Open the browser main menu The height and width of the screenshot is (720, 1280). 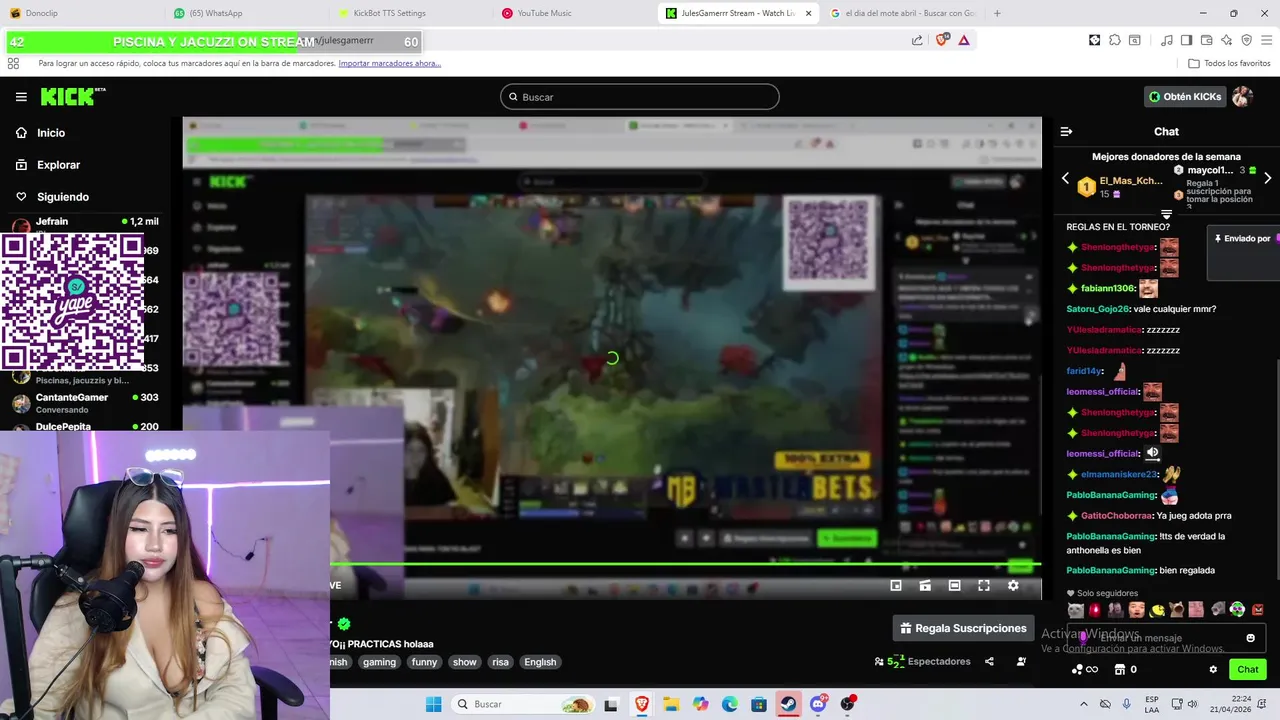pos(1267,40)
